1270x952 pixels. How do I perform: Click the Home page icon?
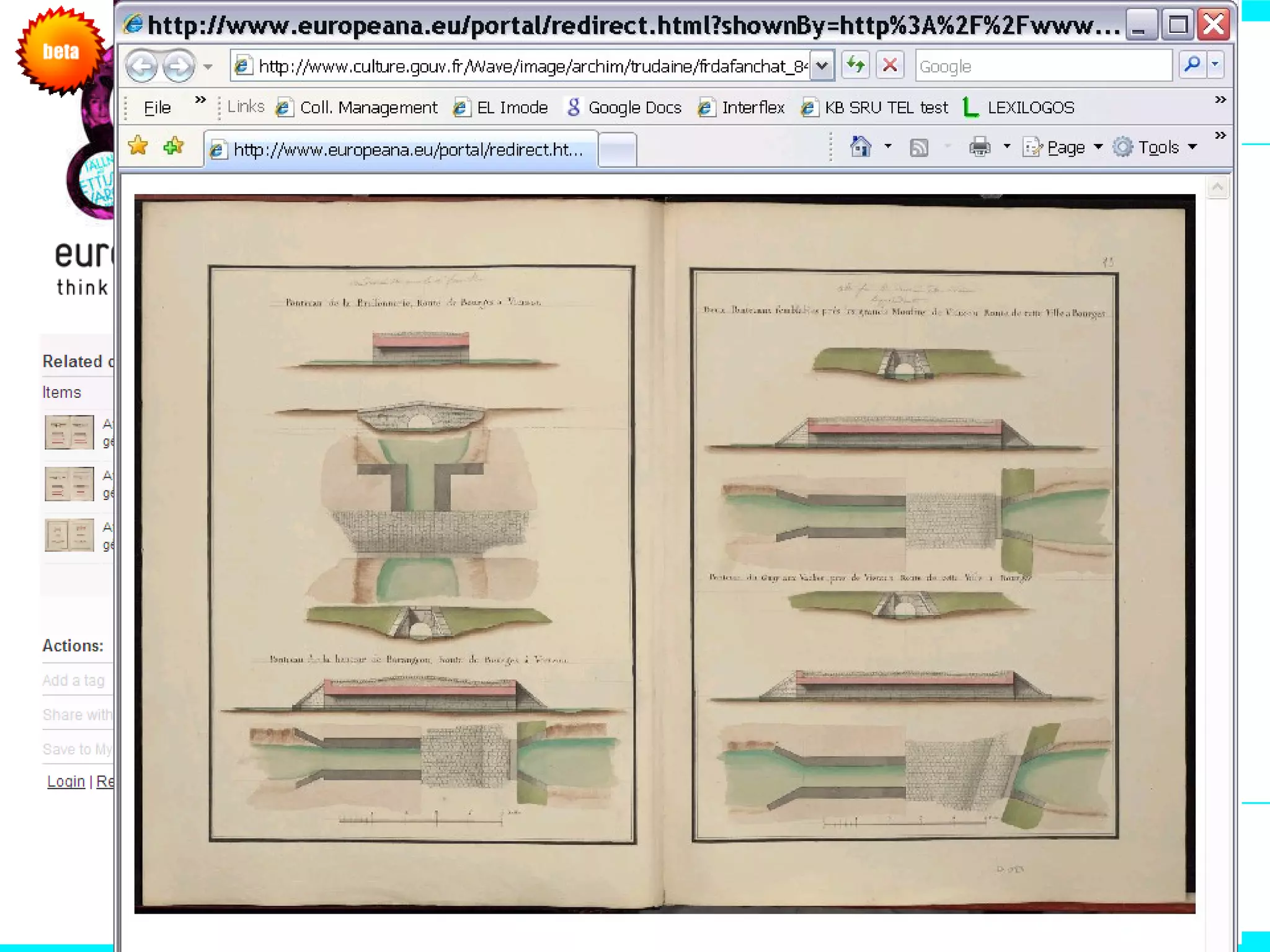coord(860,147)
